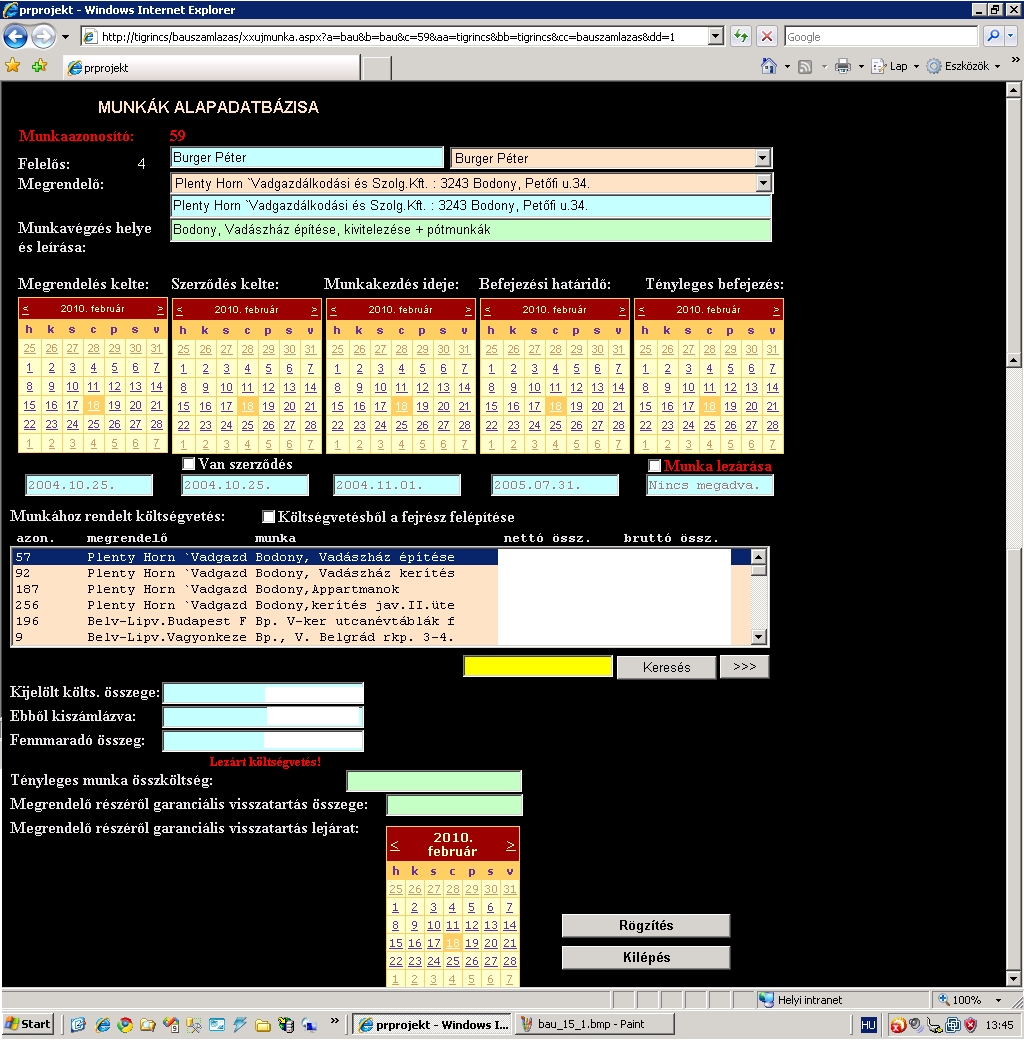The width and height of the screenshot is (1024, 1044).
Task: Open the Print options dropdown arrow
Action: [860, 67]
